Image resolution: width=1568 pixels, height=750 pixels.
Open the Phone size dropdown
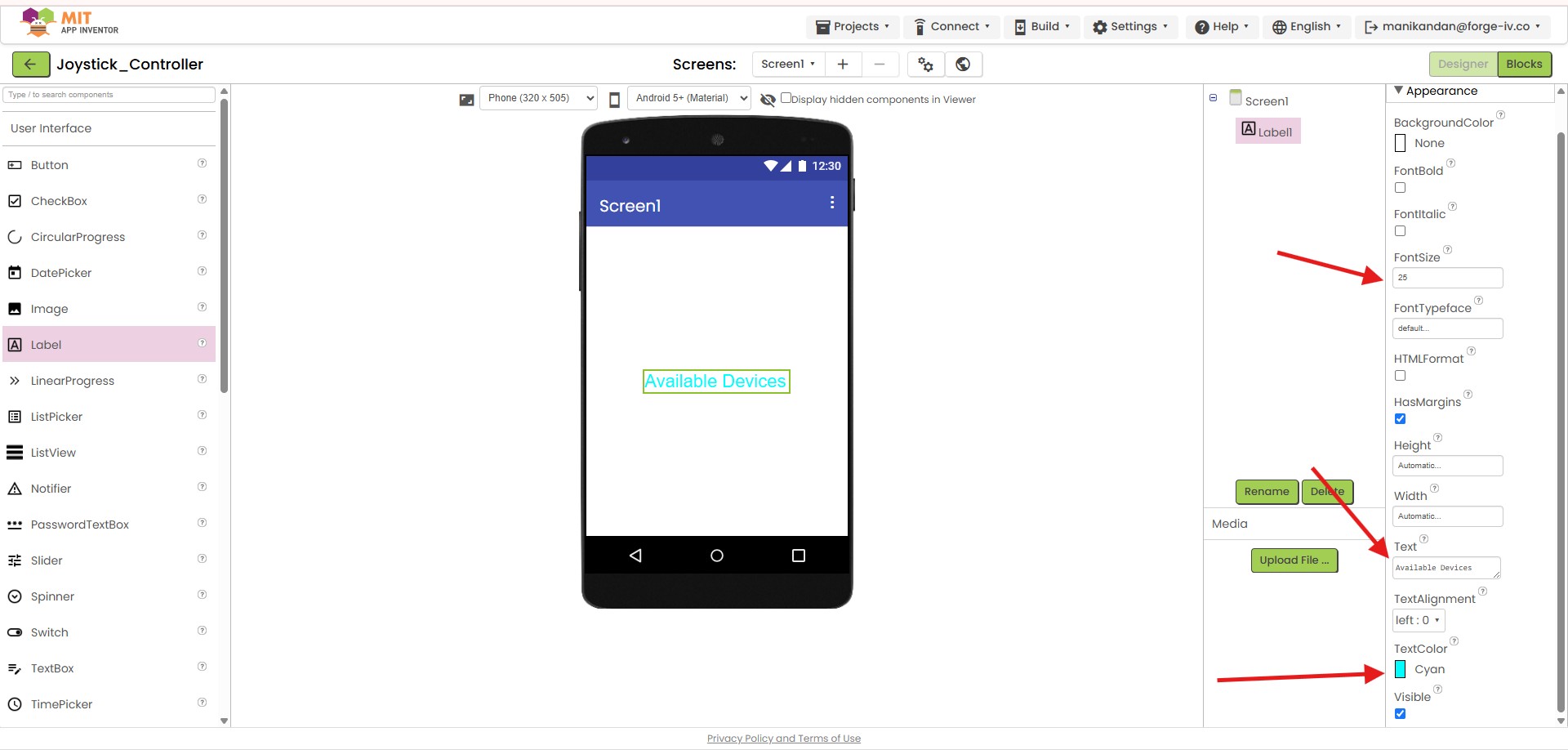538,98
